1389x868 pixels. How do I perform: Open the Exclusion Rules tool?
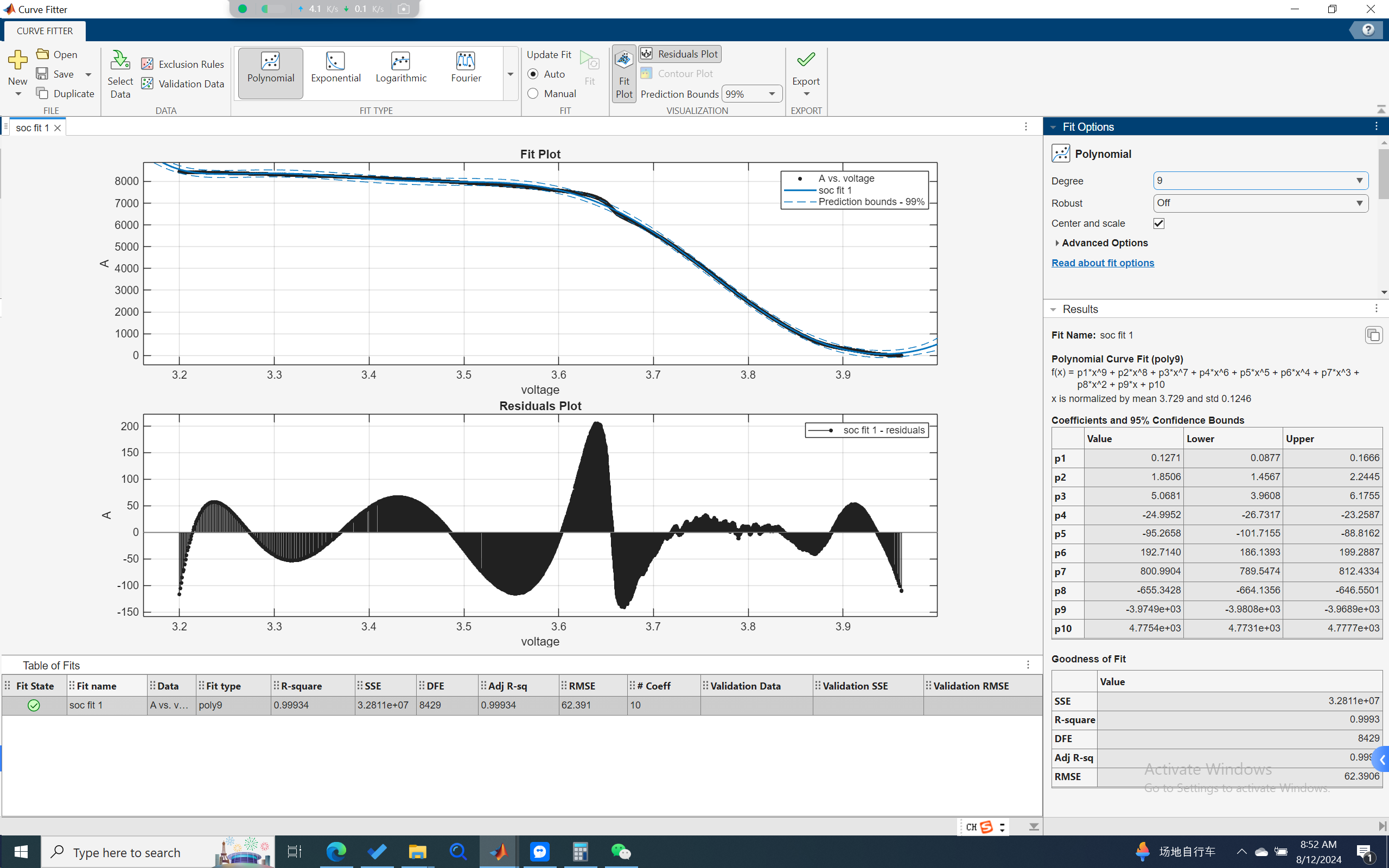[x=183, y=63]
